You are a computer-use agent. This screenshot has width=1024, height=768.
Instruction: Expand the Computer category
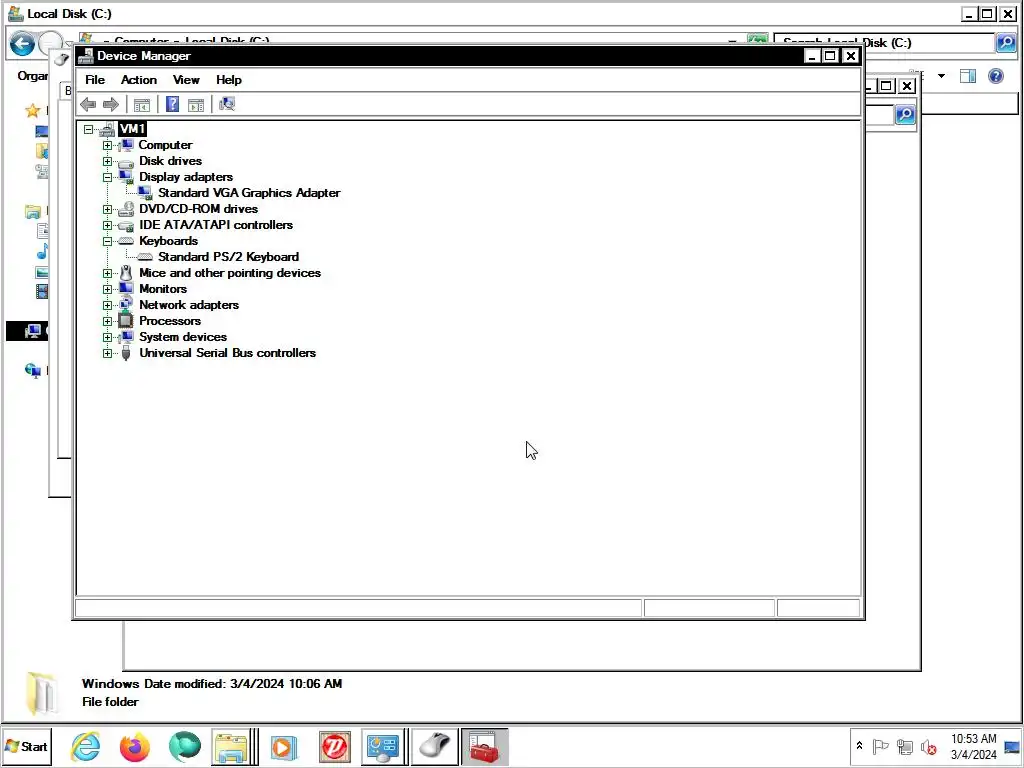coord(107,145)
